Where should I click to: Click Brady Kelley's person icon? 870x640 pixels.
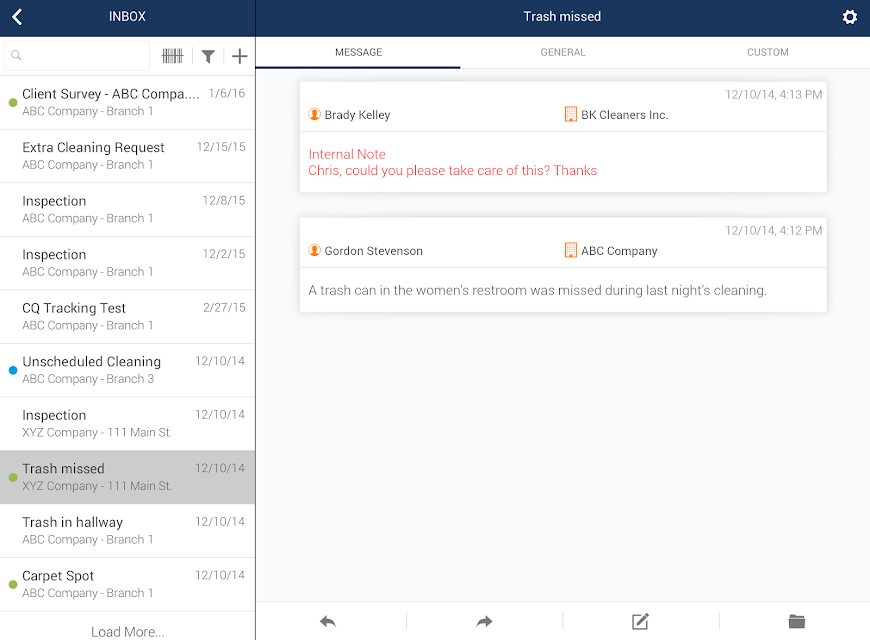(x=315, y=114)
